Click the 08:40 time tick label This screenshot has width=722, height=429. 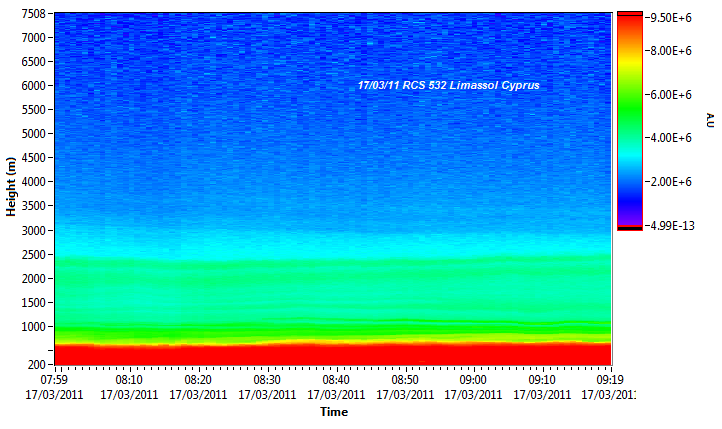tap(336, 380)
